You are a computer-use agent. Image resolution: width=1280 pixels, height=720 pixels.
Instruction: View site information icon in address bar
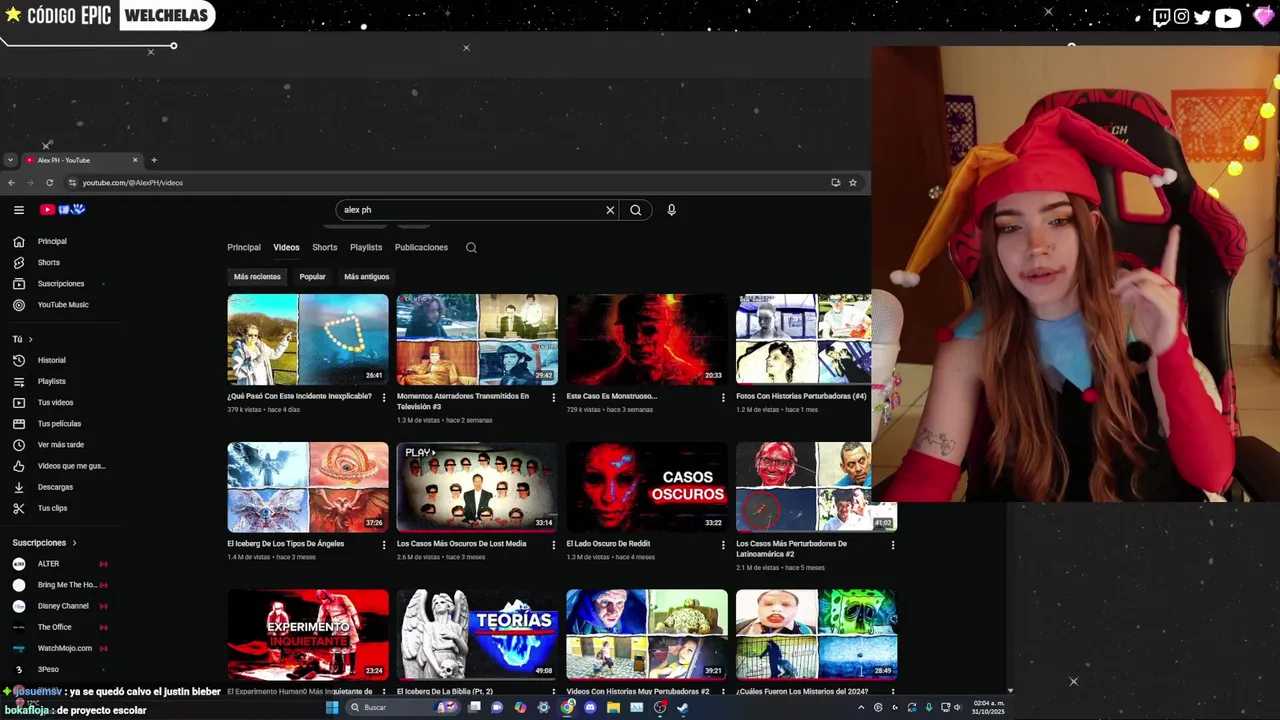72,182
